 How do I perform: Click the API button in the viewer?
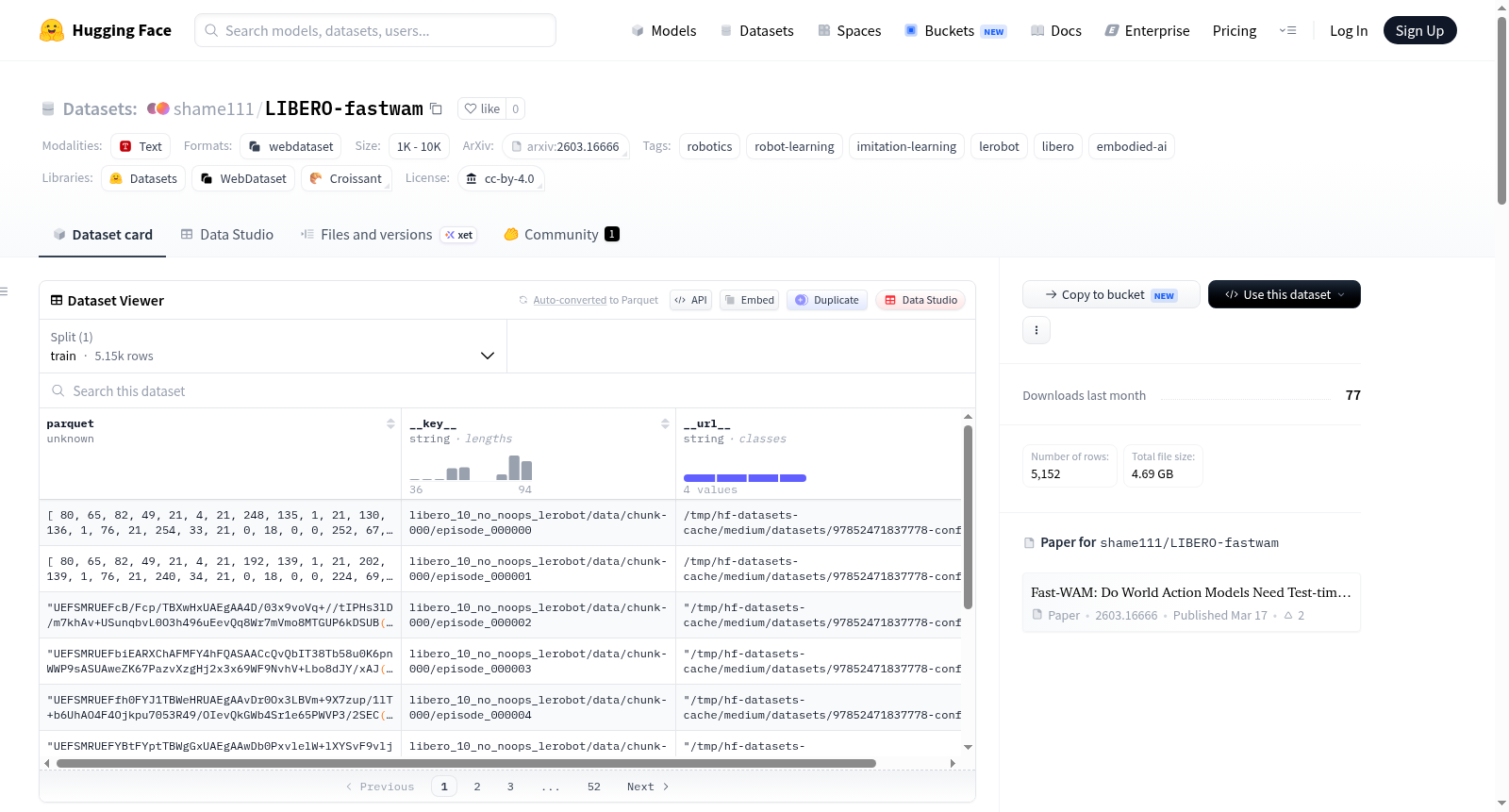pos(690,300)
